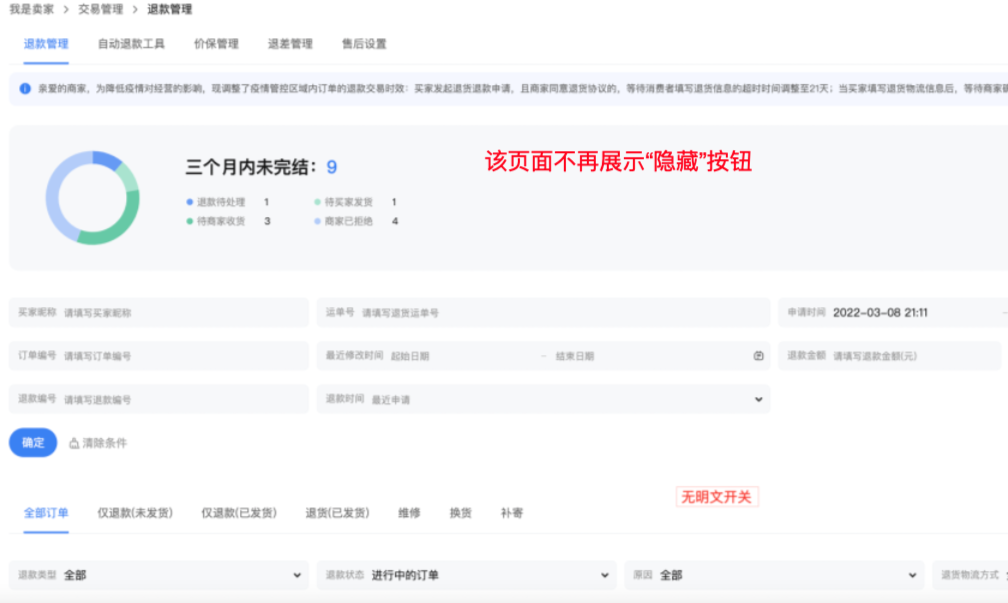Open the 退款类型 dropdown

(x=297, y=575)
